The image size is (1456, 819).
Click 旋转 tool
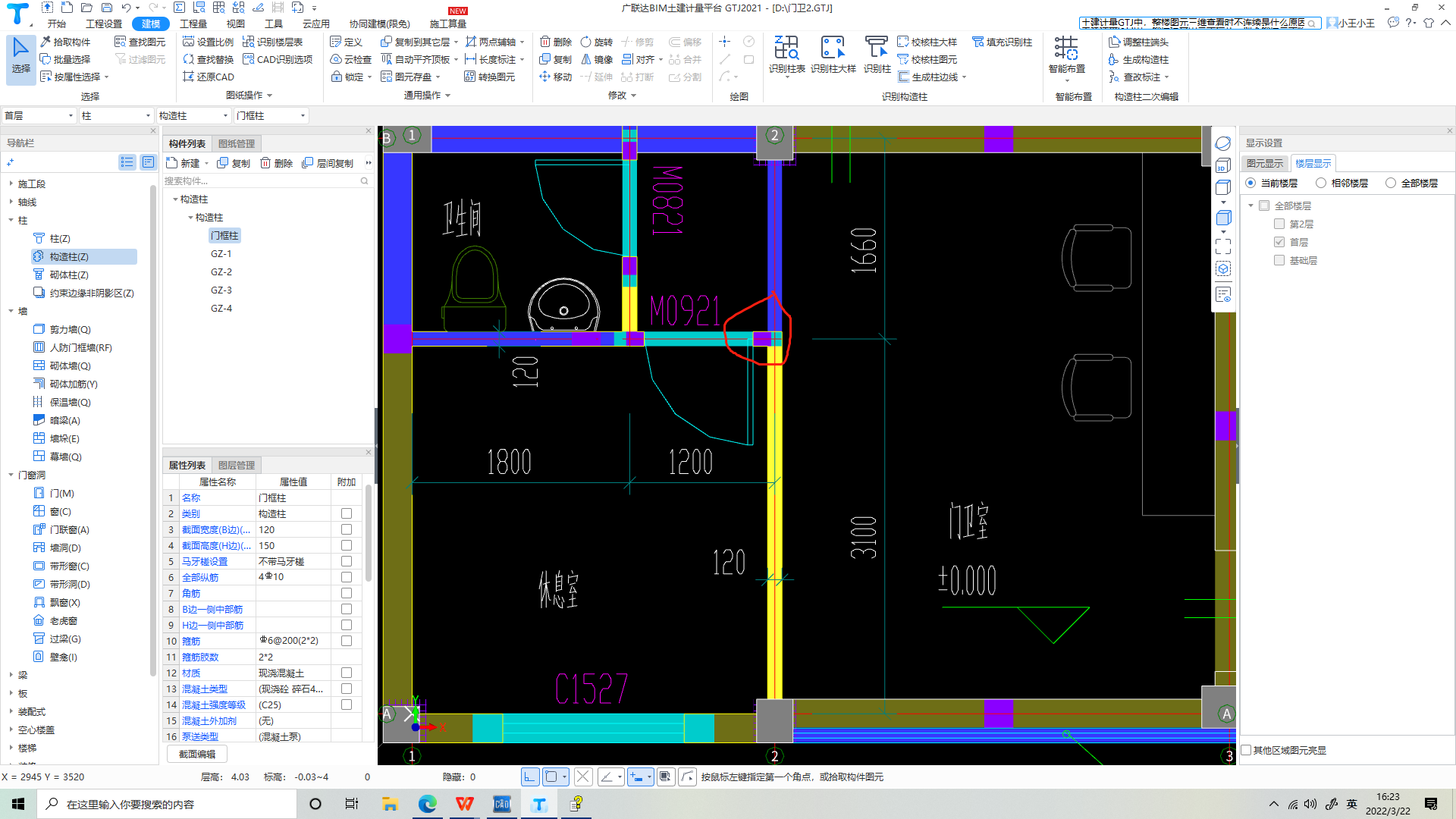[x=597, y=42]
